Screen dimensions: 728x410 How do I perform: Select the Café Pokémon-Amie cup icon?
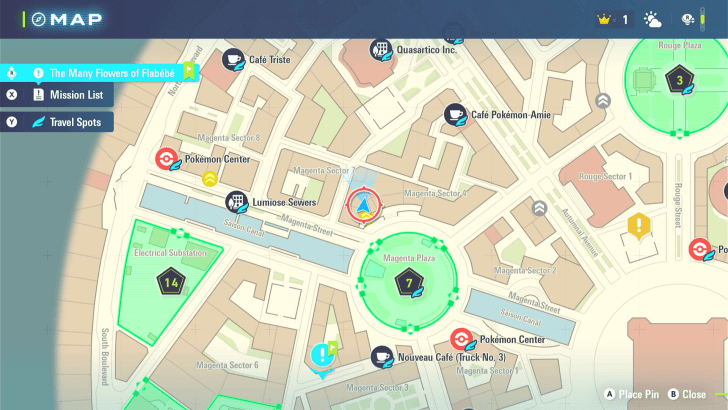pos(455,115)
